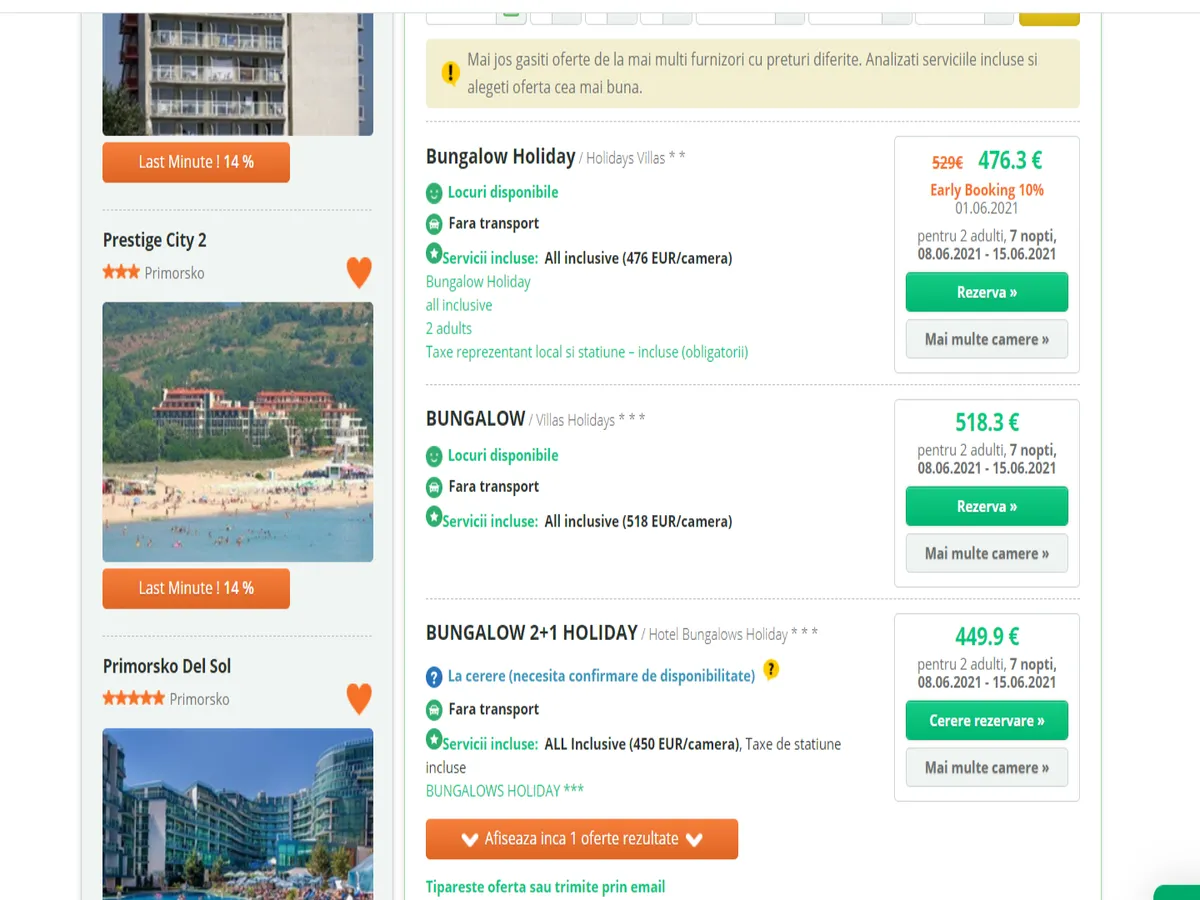
Task: Show Mai multe camere for the 518.3 € offer
Action: (986, 553)
